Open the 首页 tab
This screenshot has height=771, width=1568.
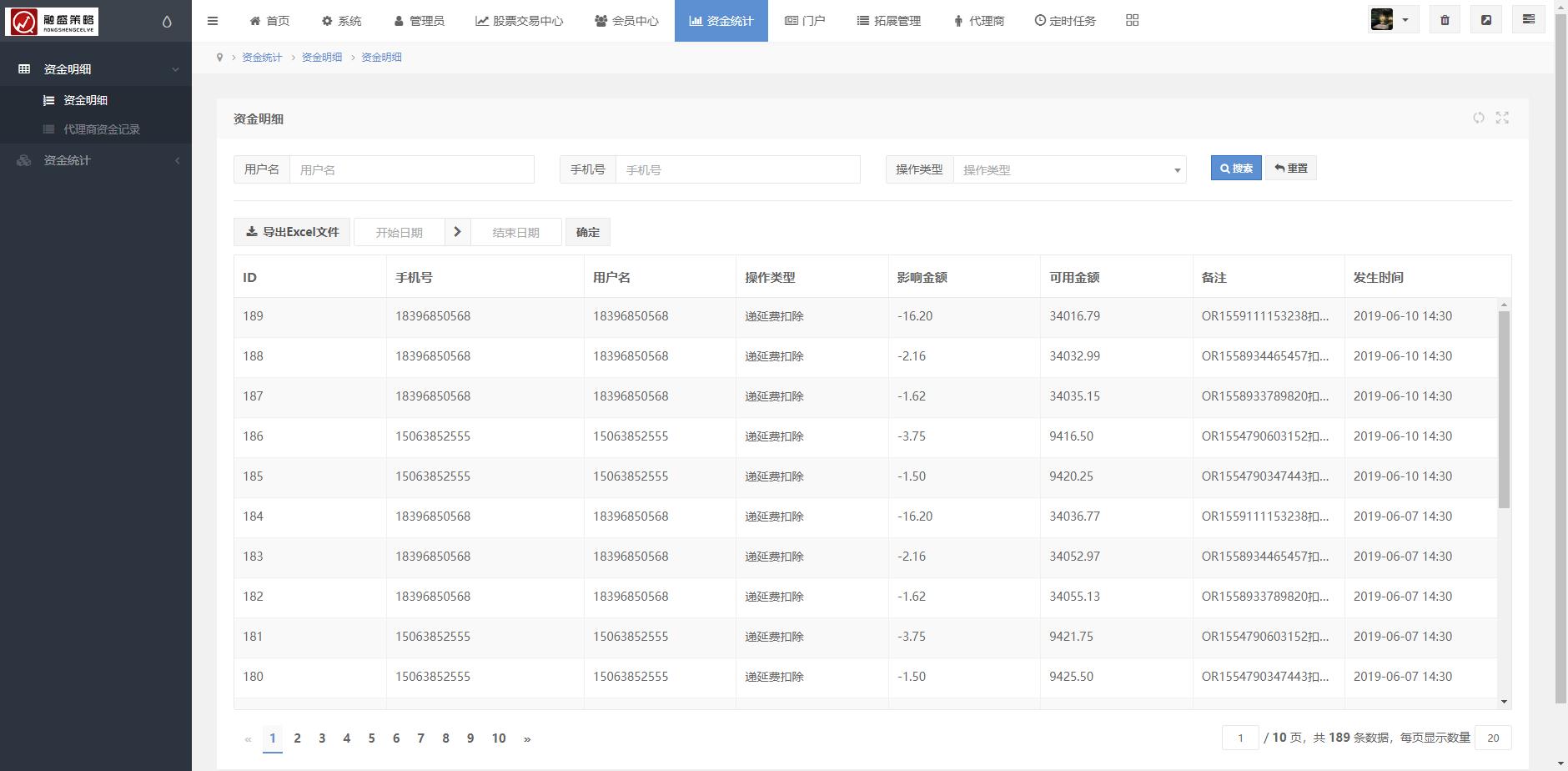click(269, 21)
